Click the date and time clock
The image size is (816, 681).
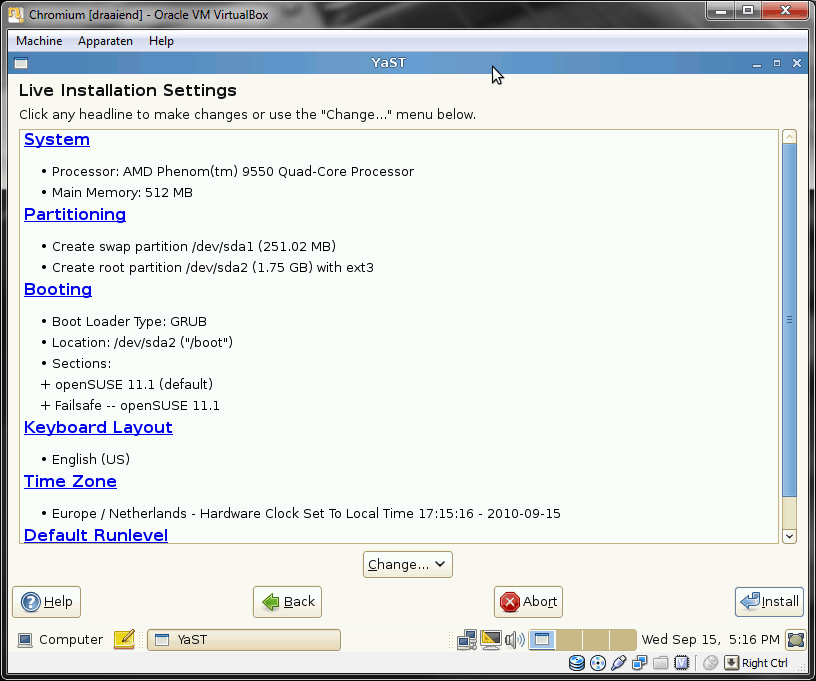click(x=710, y=639)
